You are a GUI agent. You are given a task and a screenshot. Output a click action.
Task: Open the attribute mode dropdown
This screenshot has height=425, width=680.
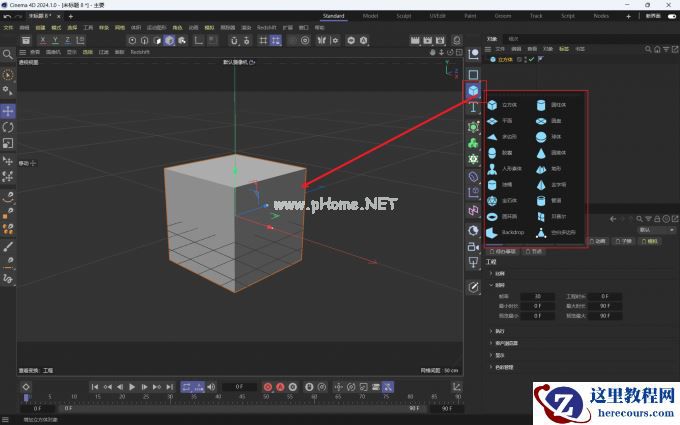pyautogui.click(x=657, y=230)
